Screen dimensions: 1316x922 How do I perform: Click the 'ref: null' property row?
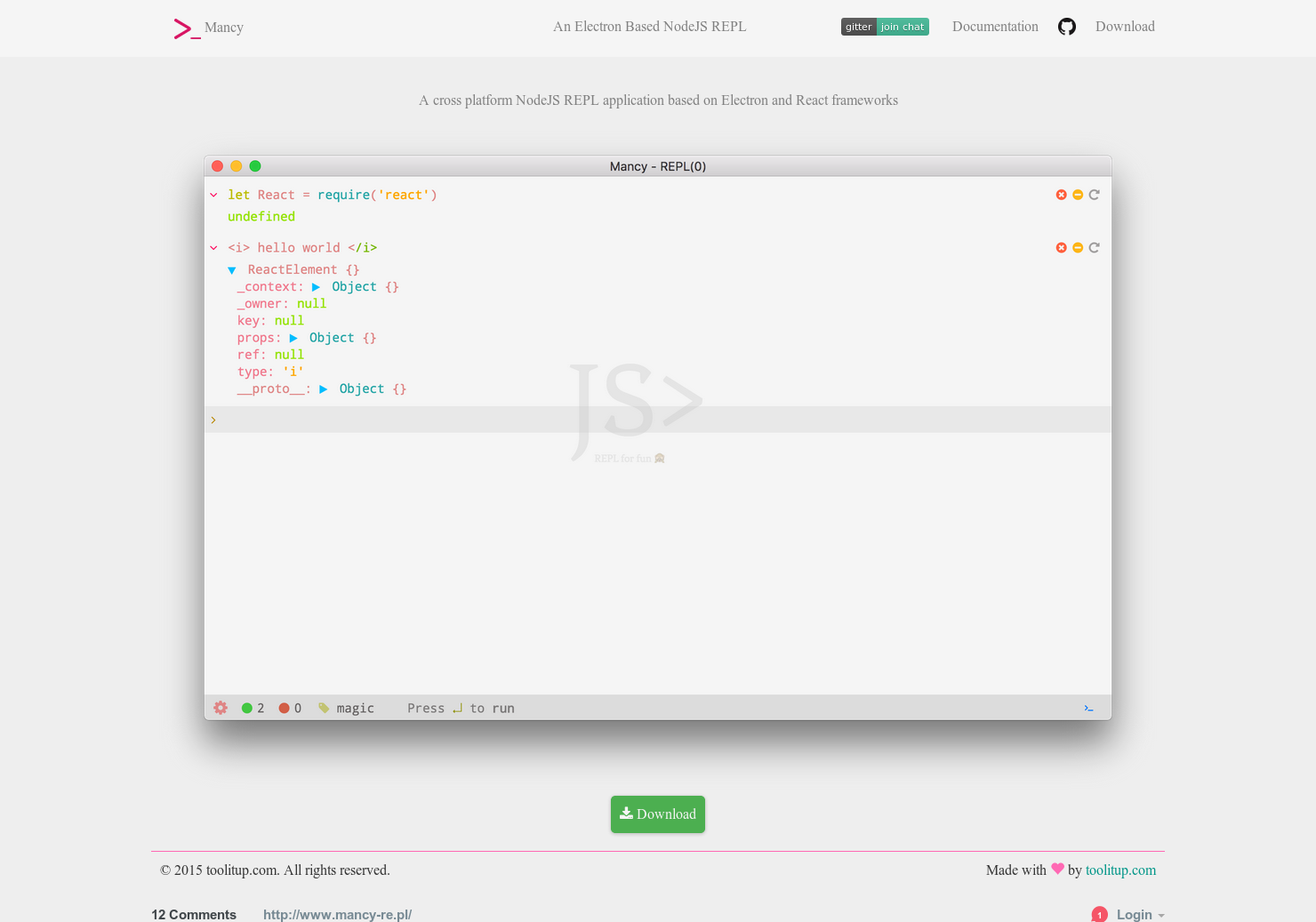coord(270,355)
